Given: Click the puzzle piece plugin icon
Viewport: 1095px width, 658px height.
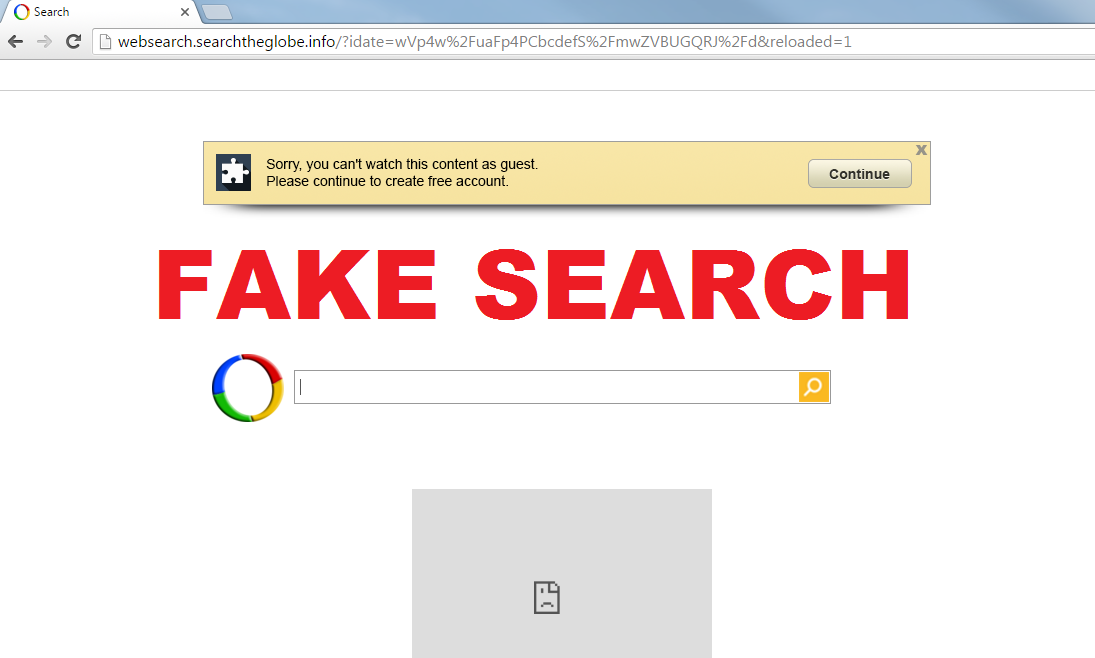Looking at the screenshot, I should pyautogui.click(x=233, y=173).
